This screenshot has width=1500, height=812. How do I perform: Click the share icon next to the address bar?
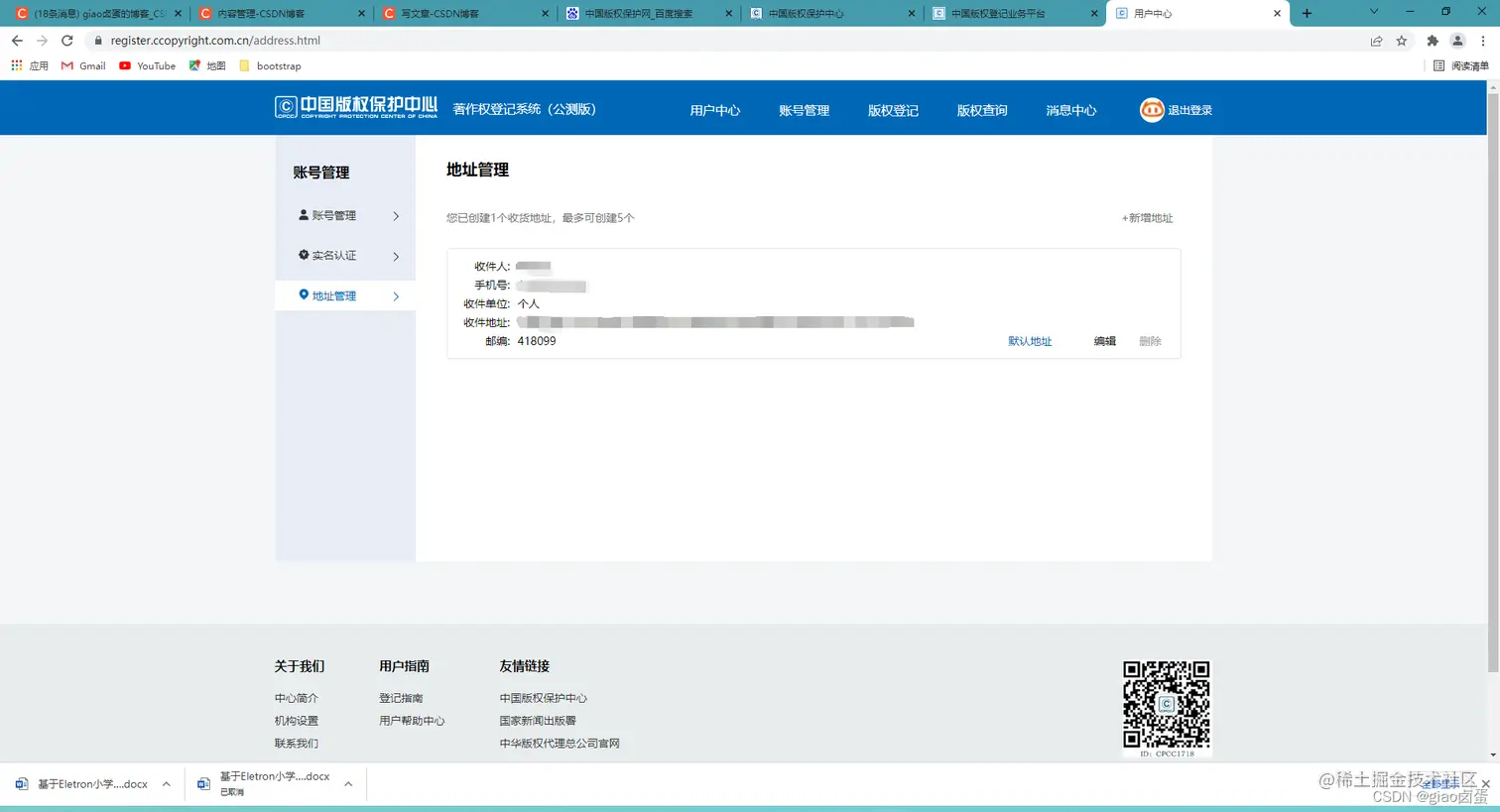click(1376, 41)
